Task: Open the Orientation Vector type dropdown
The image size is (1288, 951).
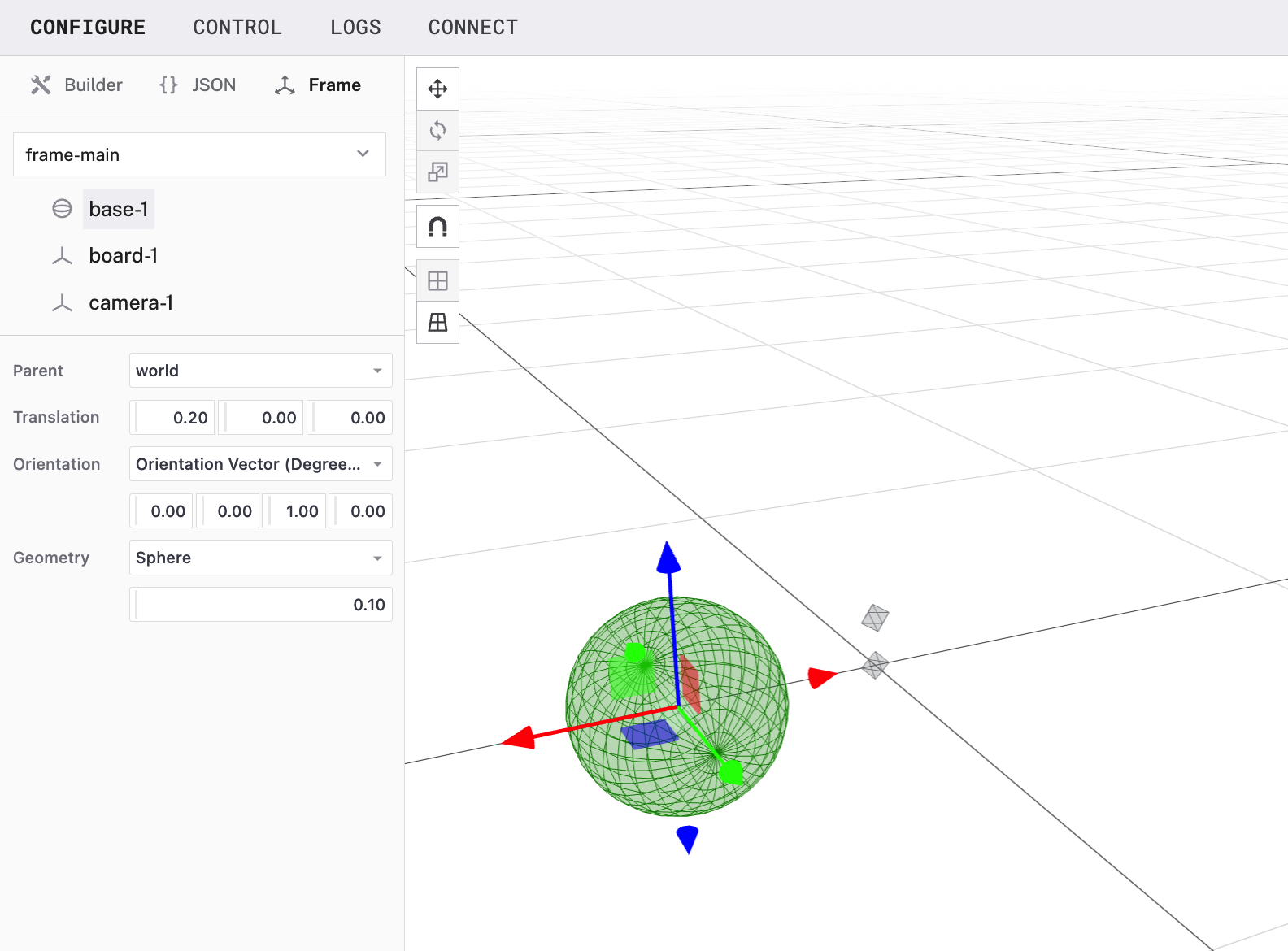Action: [x=260, y=464]
